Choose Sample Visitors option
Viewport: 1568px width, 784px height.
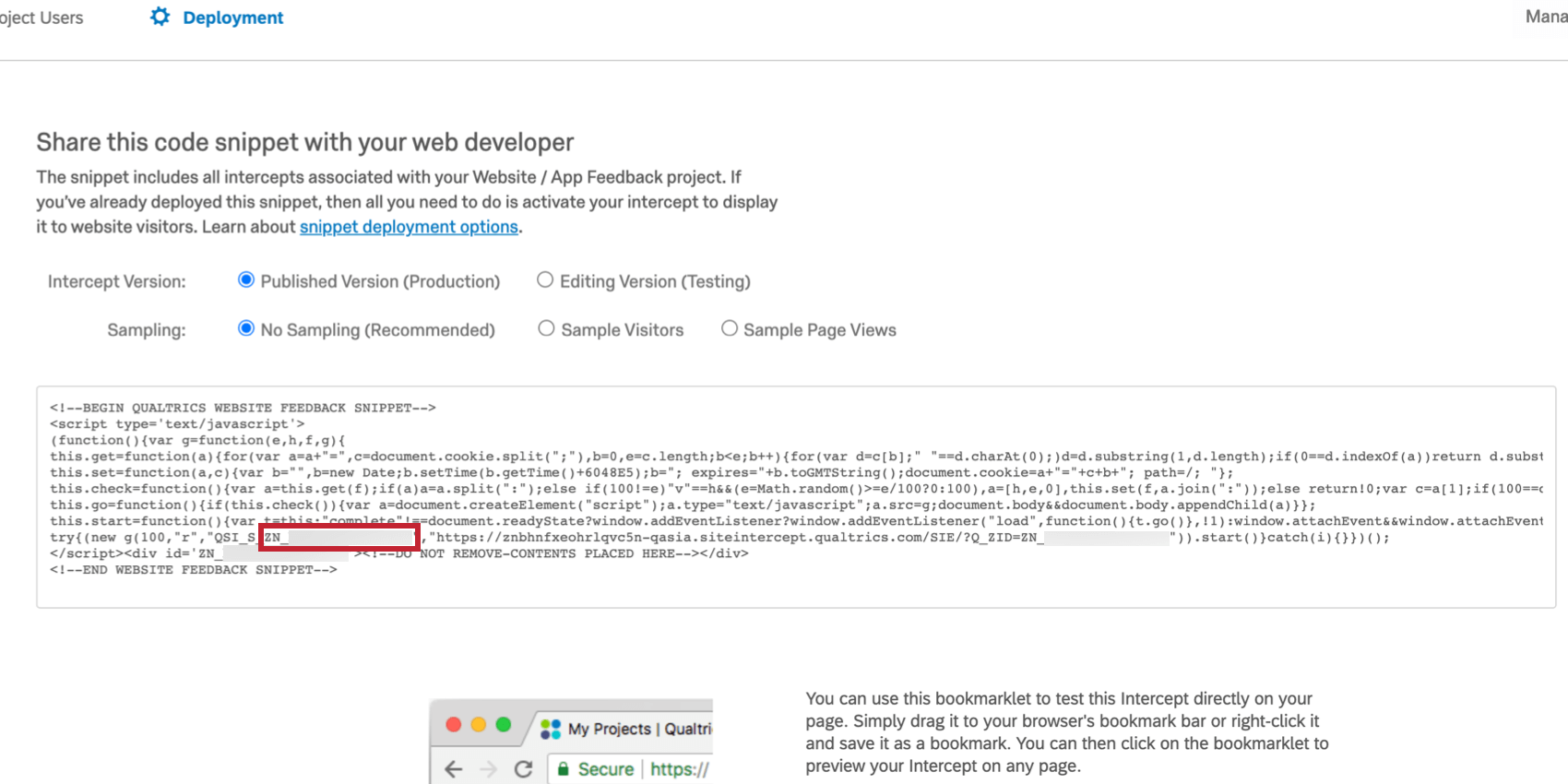click(546, 328)
